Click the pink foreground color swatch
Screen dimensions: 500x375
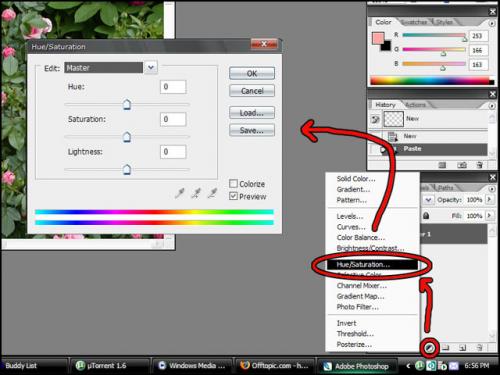(378, 38)
